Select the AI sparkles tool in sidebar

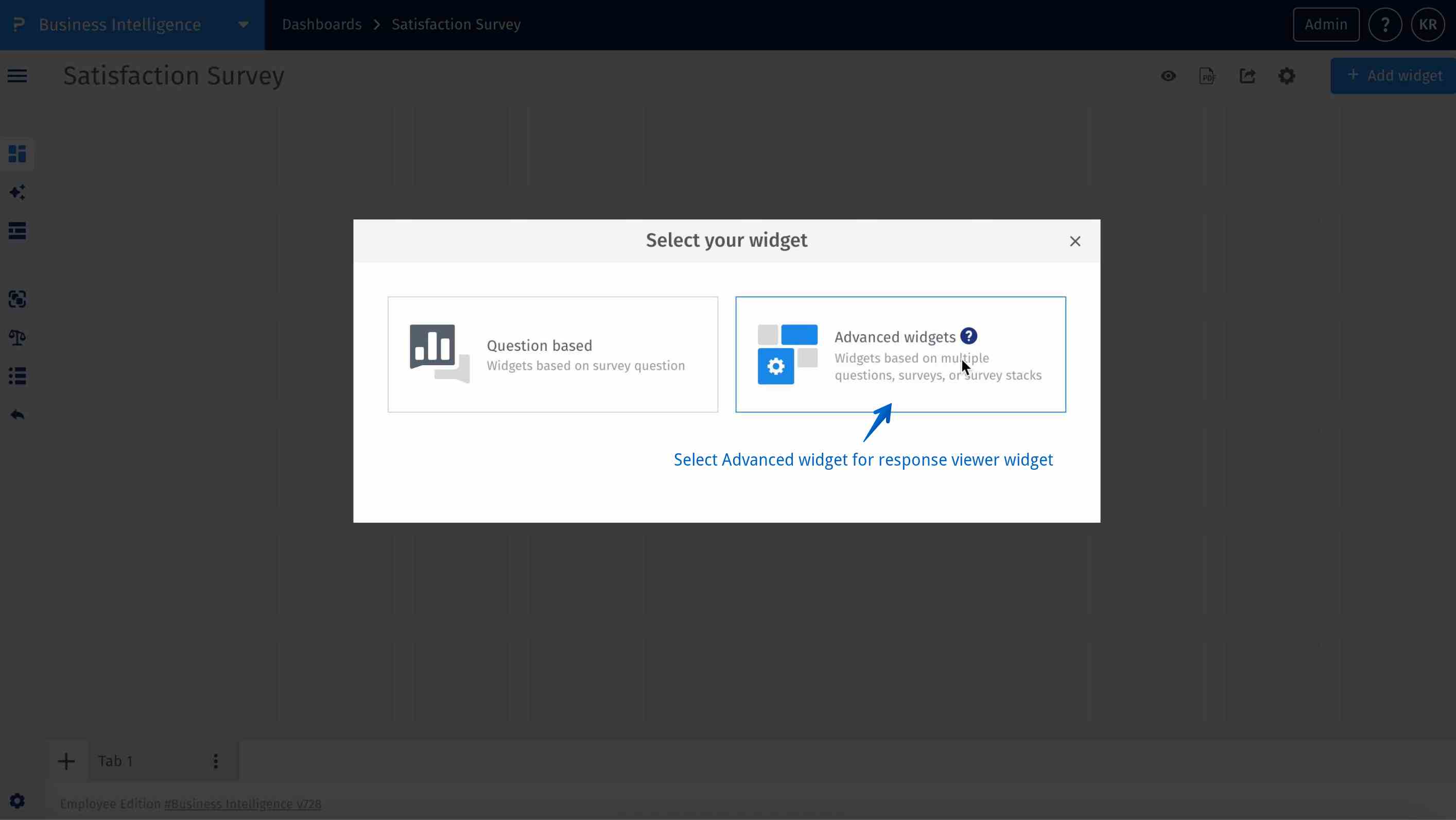click(x=17, y=192)
